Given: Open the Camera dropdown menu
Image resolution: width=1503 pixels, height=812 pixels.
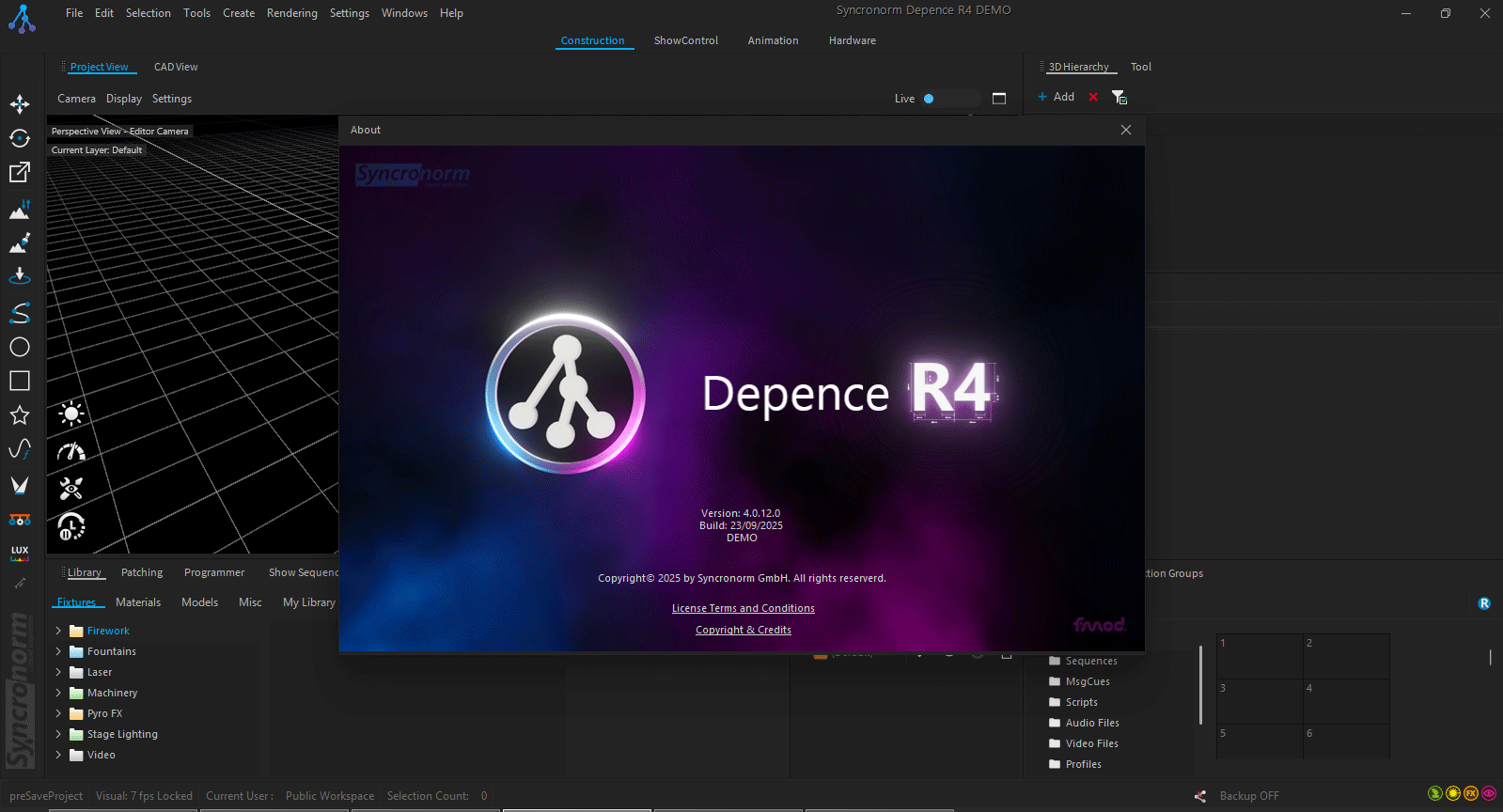Looking at the screenshot, I should pyautogui.click(x=76, y=99).
